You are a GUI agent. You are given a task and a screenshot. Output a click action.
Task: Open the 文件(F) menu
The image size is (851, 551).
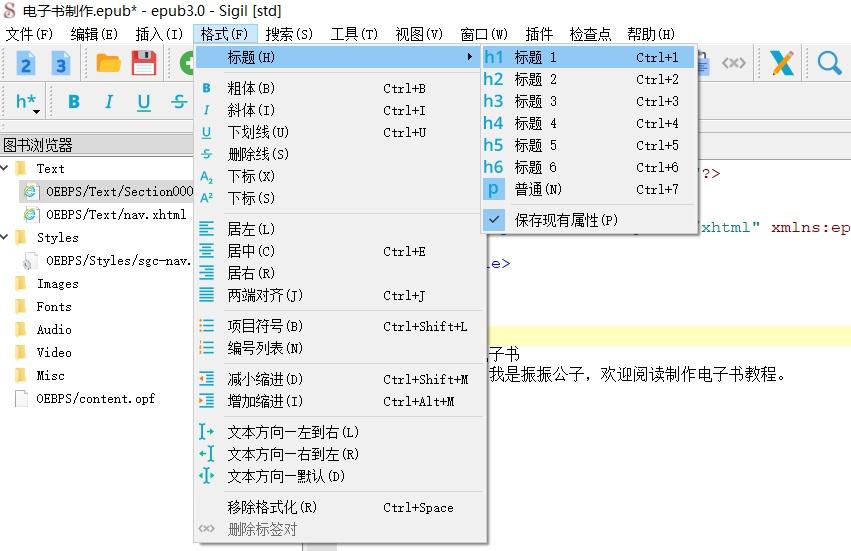[x=29, y=34]
